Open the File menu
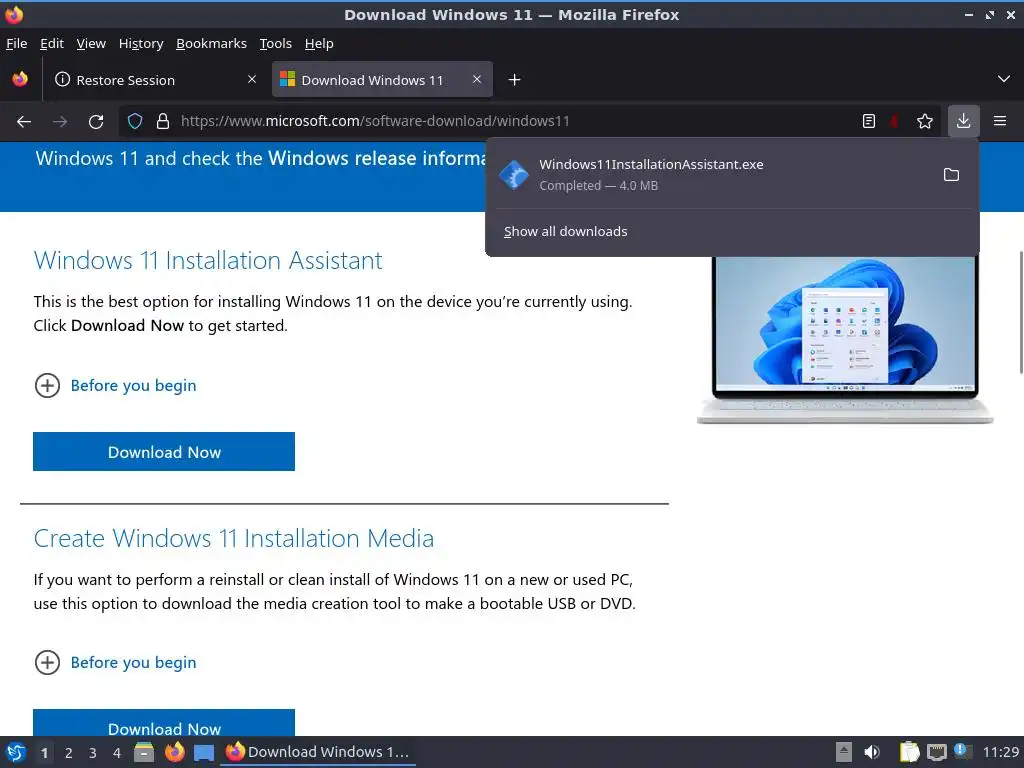 coord(16,44)
